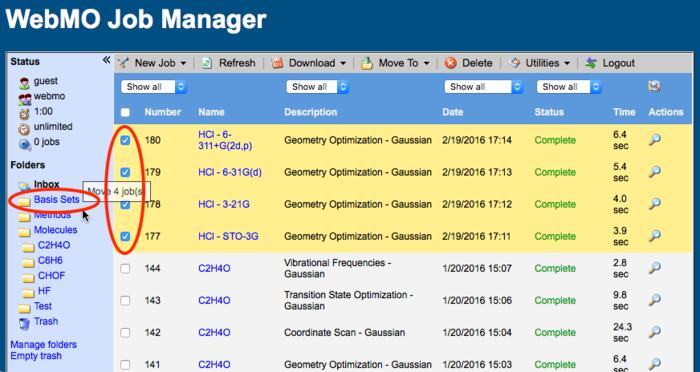
Task: Click the Logout icon in toolbar
Action: click(591, 63)
